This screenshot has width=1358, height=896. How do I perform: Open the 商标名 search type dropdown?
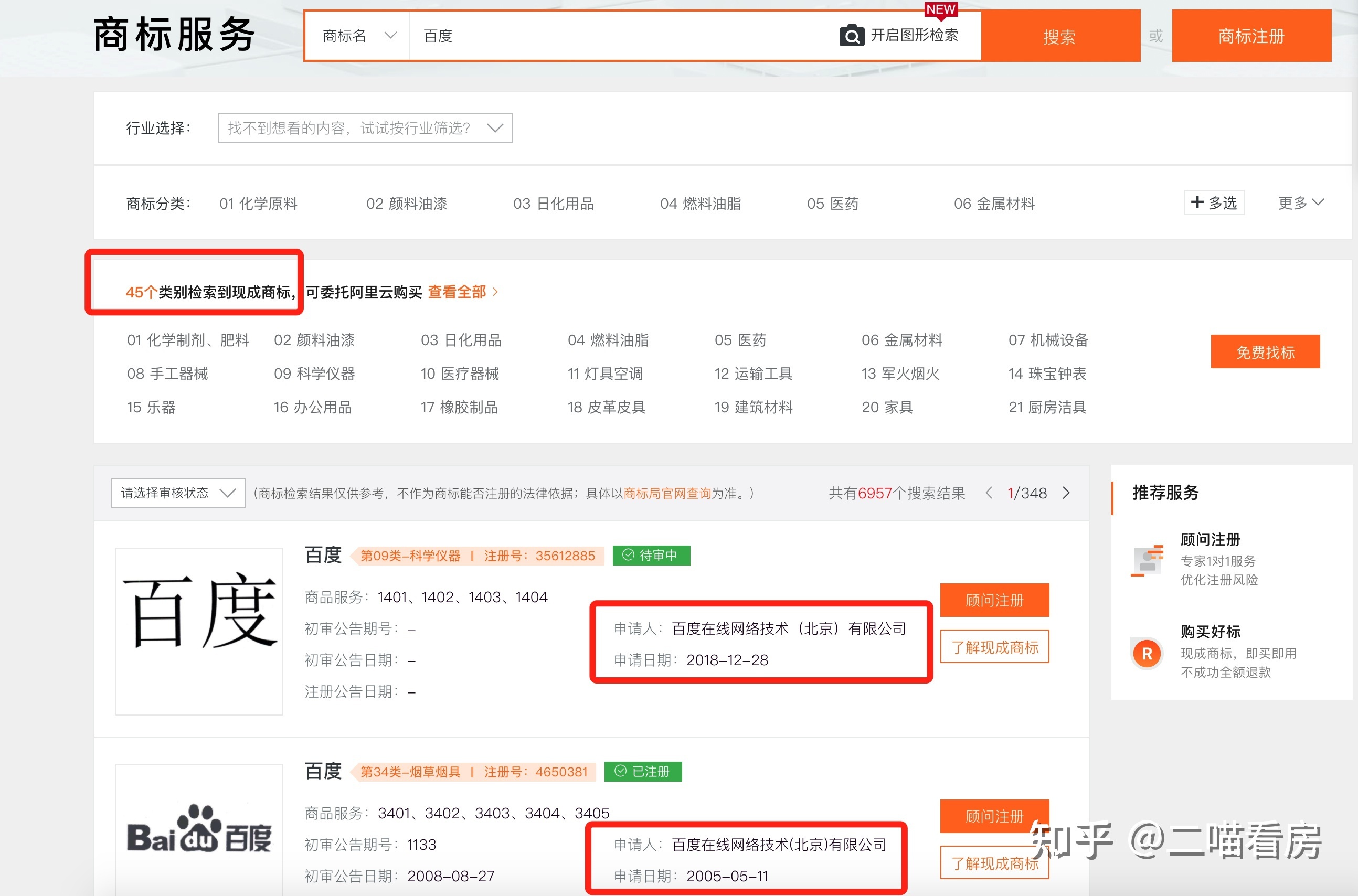358,36
